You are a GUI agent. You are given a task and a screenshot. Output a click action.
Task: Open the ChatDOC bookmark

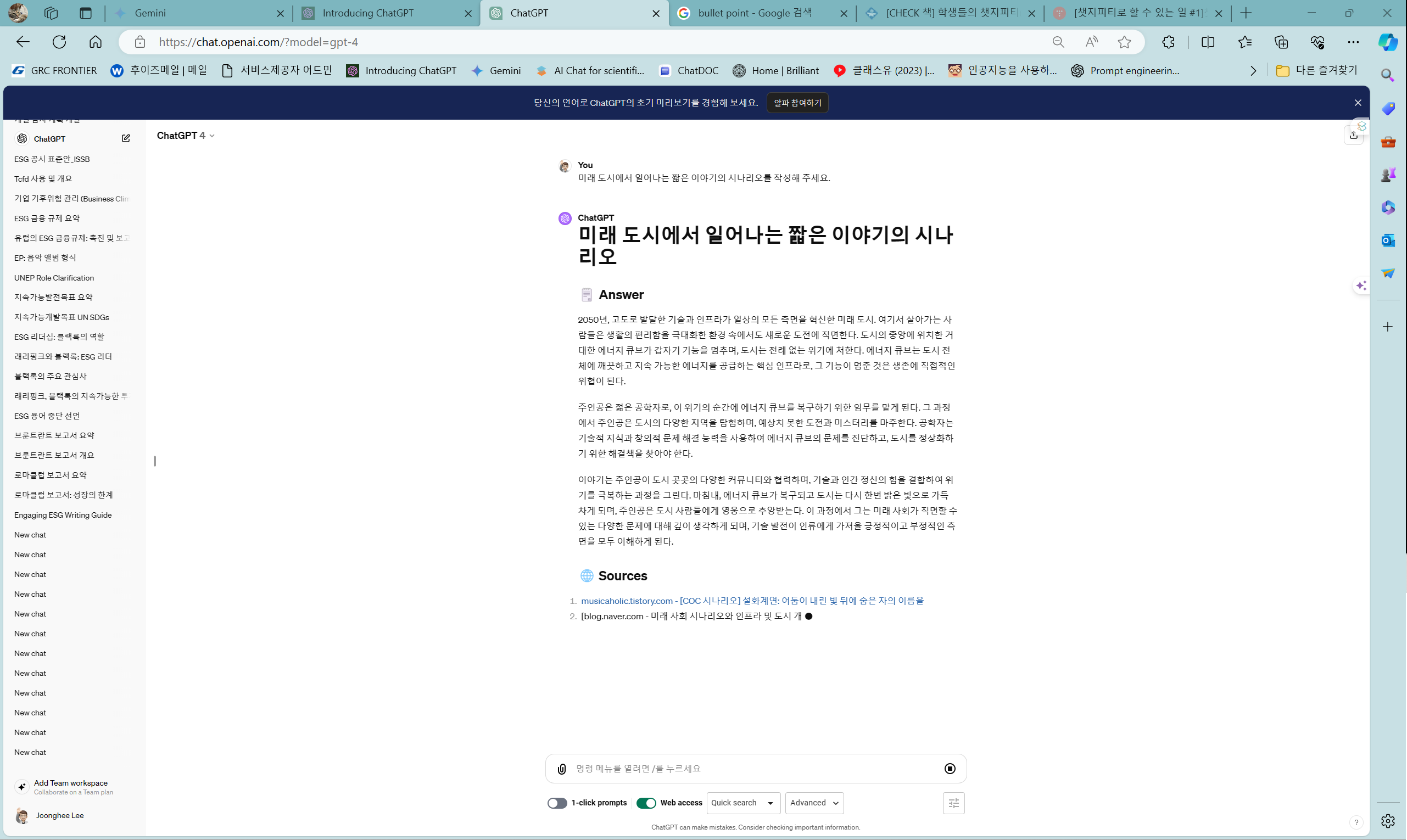pos(689,70)
